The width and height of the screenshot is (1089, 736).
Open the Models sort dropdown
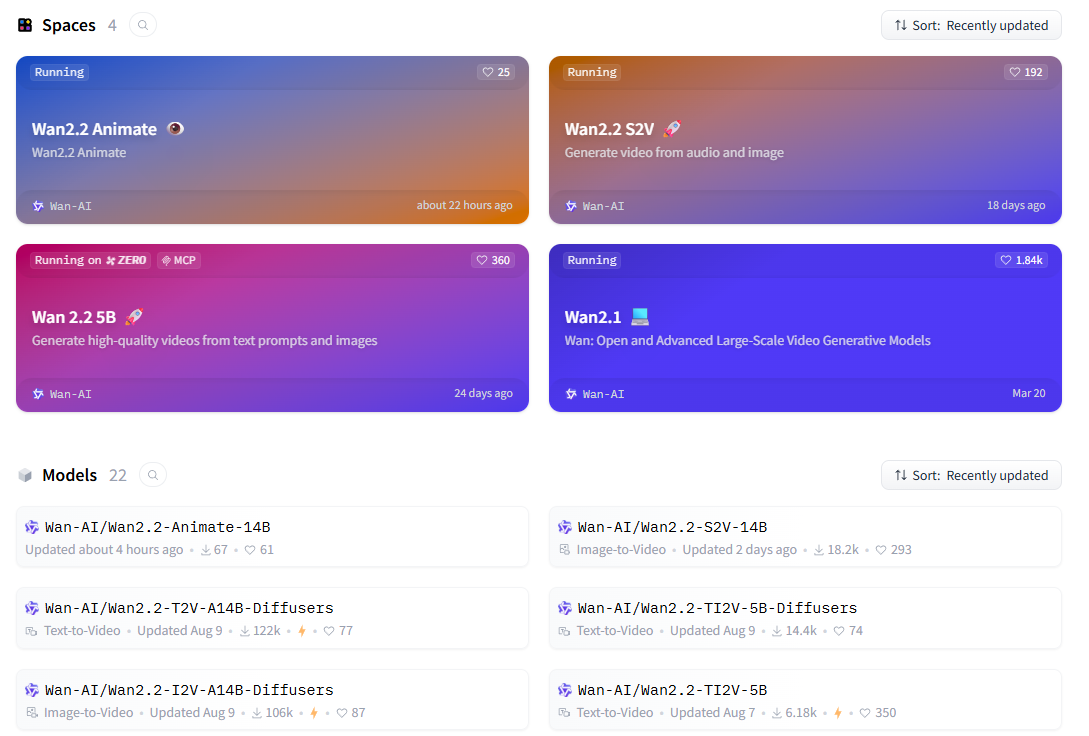970,475
